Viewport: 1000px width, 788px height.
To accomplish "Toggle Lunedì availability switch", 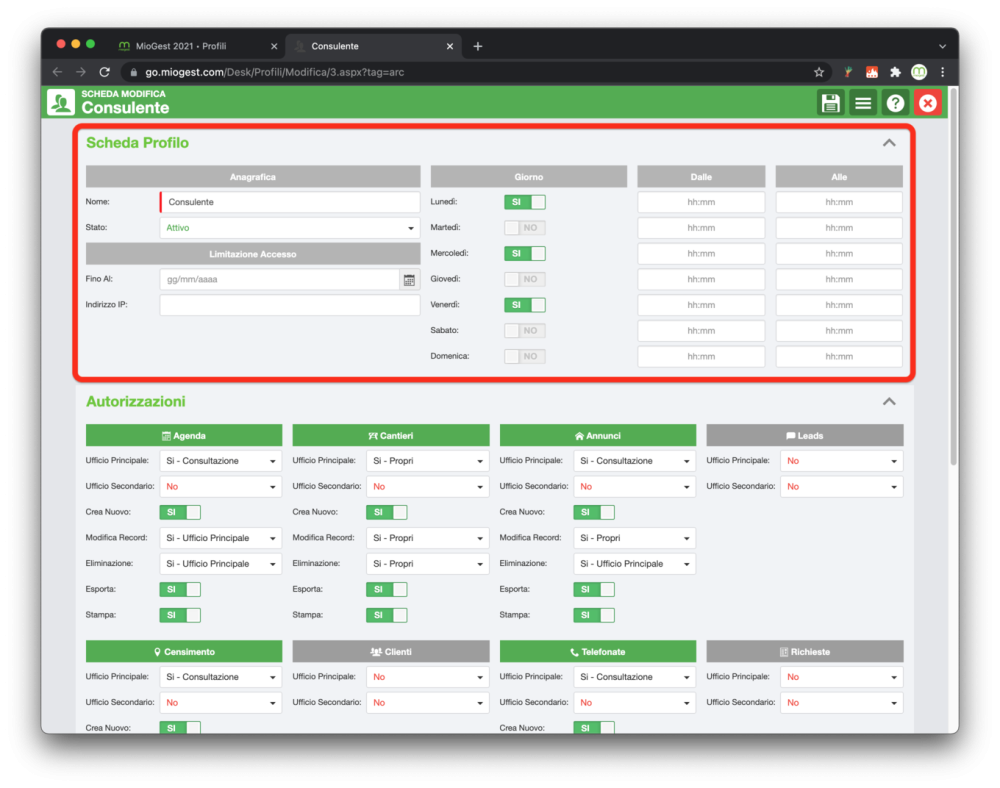I will 525,202.
